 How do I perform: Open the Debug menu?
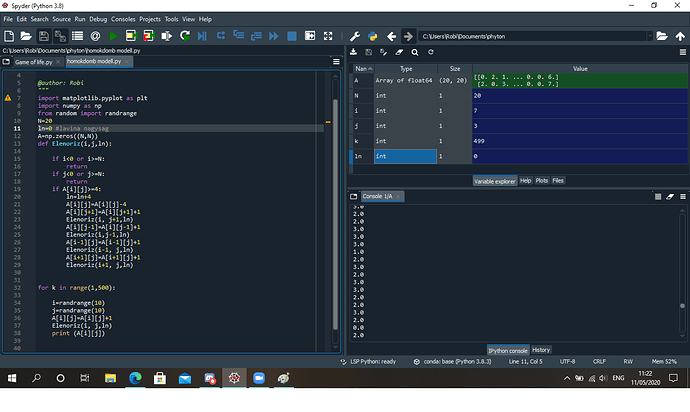(99, 19)
